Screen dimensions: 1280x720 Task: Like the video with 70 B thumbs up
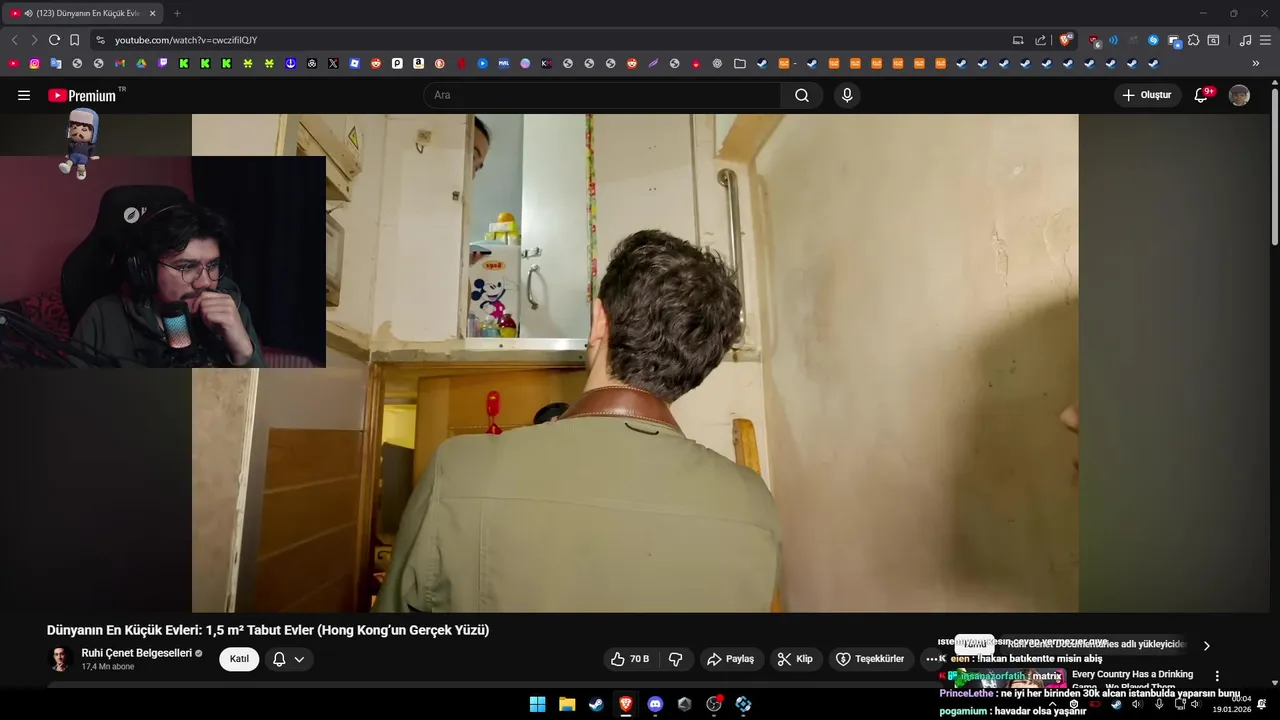pyautogui.click(x=630, y=659)
